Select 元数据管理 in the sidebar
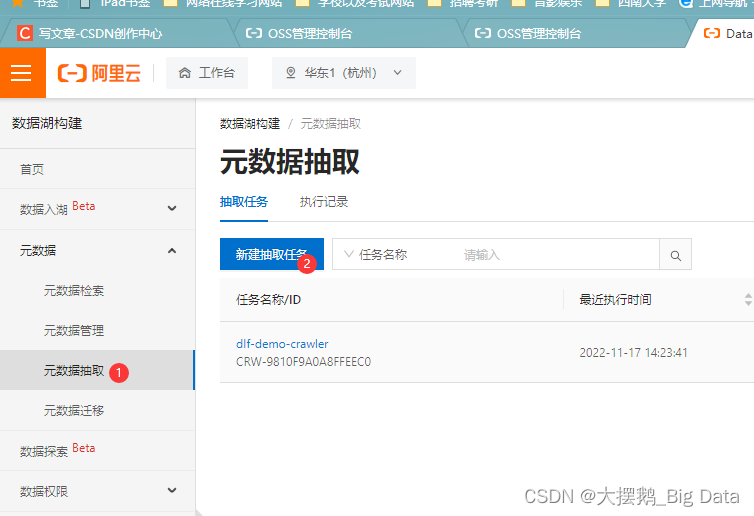This screenshot has height=516, width=754. coord(74,330)
